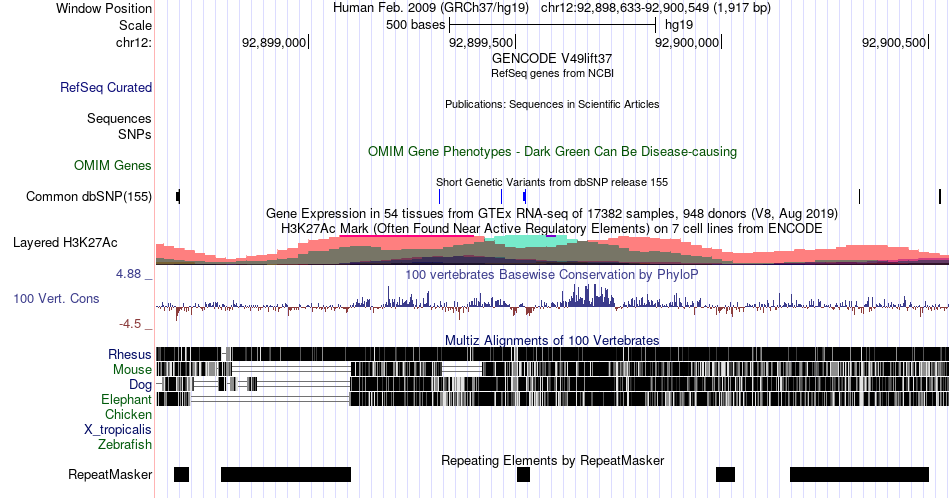Click the Layered H3K27Ac track label
This screenshot has height=498, width=950.
click(65, 242)
